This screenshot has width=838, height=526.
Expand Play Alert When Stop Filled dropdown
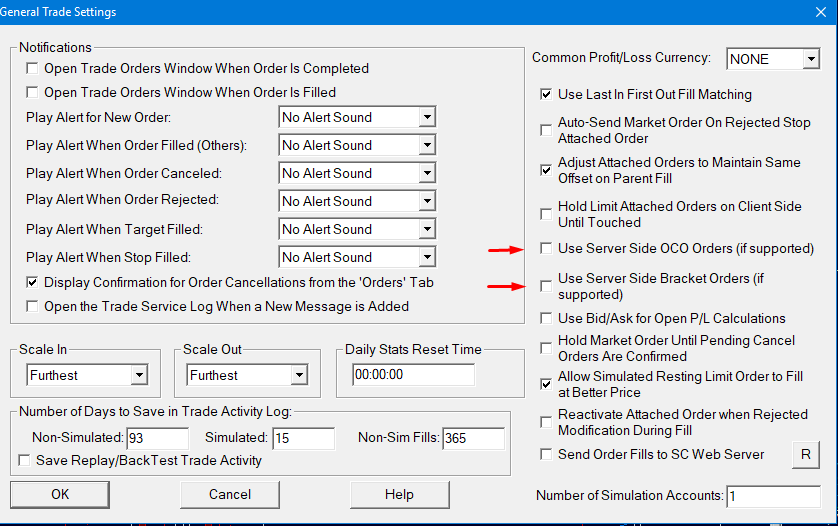(427, 257)
